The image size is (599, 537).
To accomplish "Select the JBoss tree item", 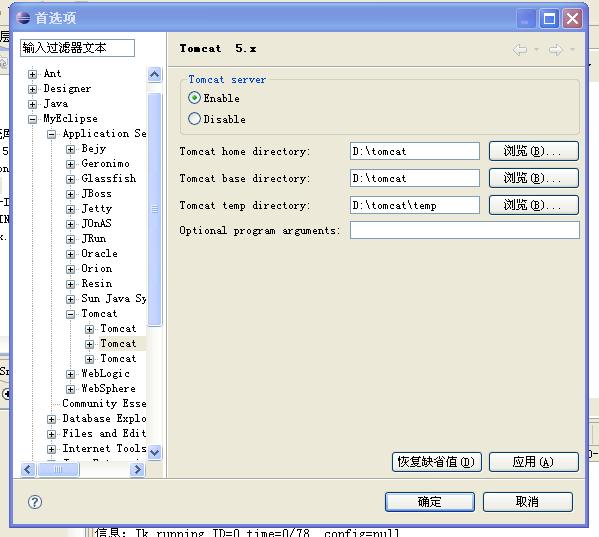I will [x=96, y=194].
